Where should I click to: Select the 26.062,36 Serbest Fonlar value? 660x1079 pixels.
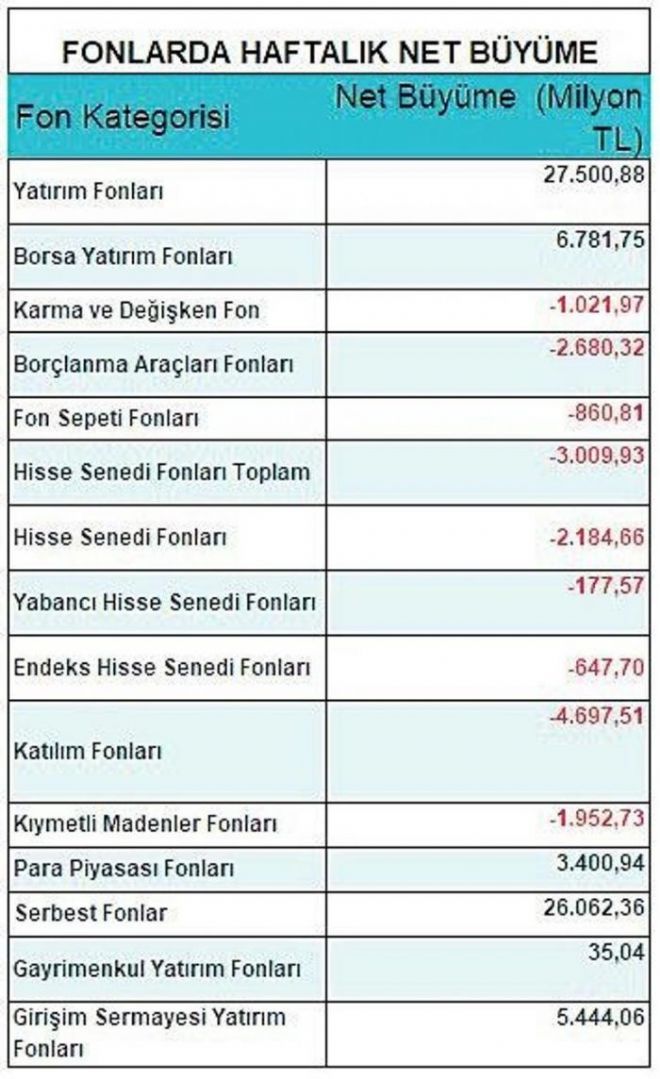[x=594, y=908]
